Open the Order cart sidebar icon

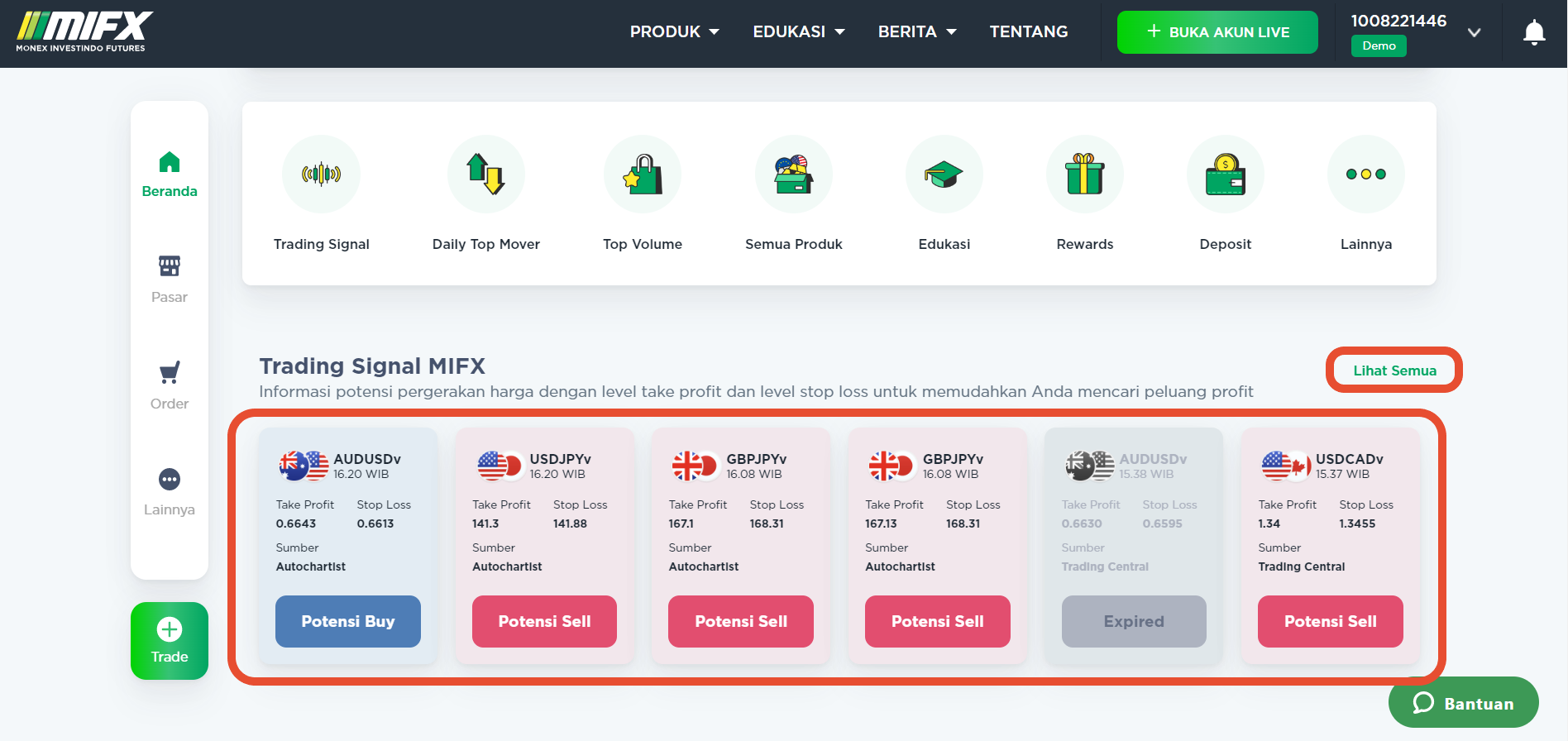(x=170, y=373)
